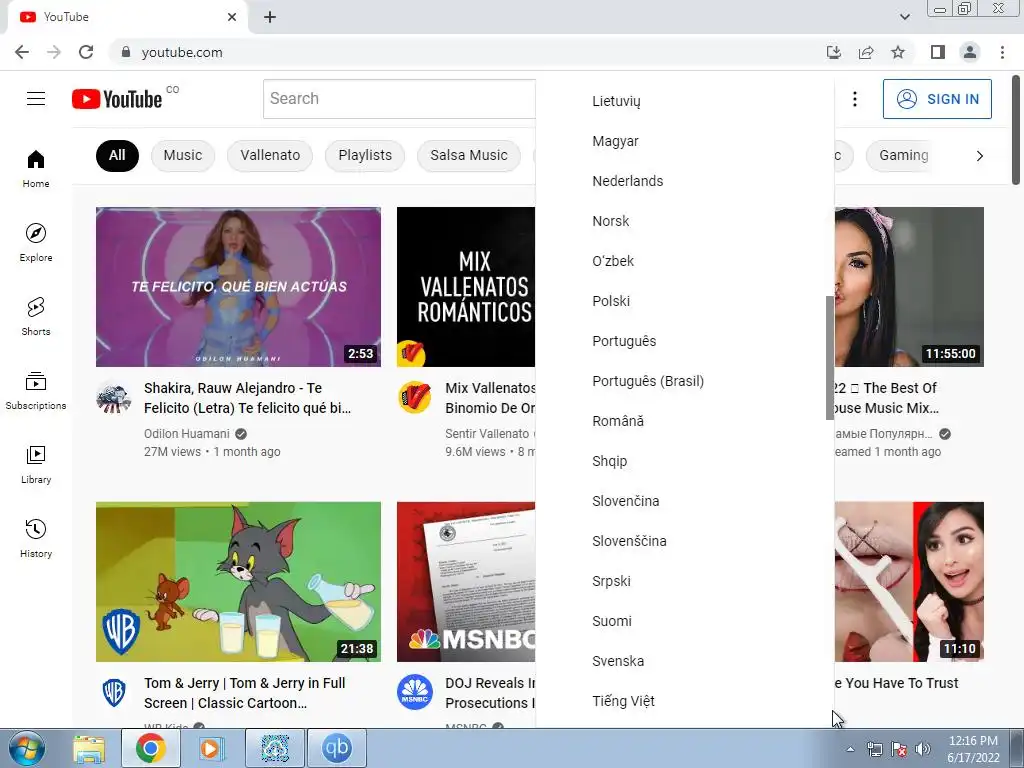Open a new browser tab
Viewport: 1024px width, 768px height.
click(x=270, y=17)
